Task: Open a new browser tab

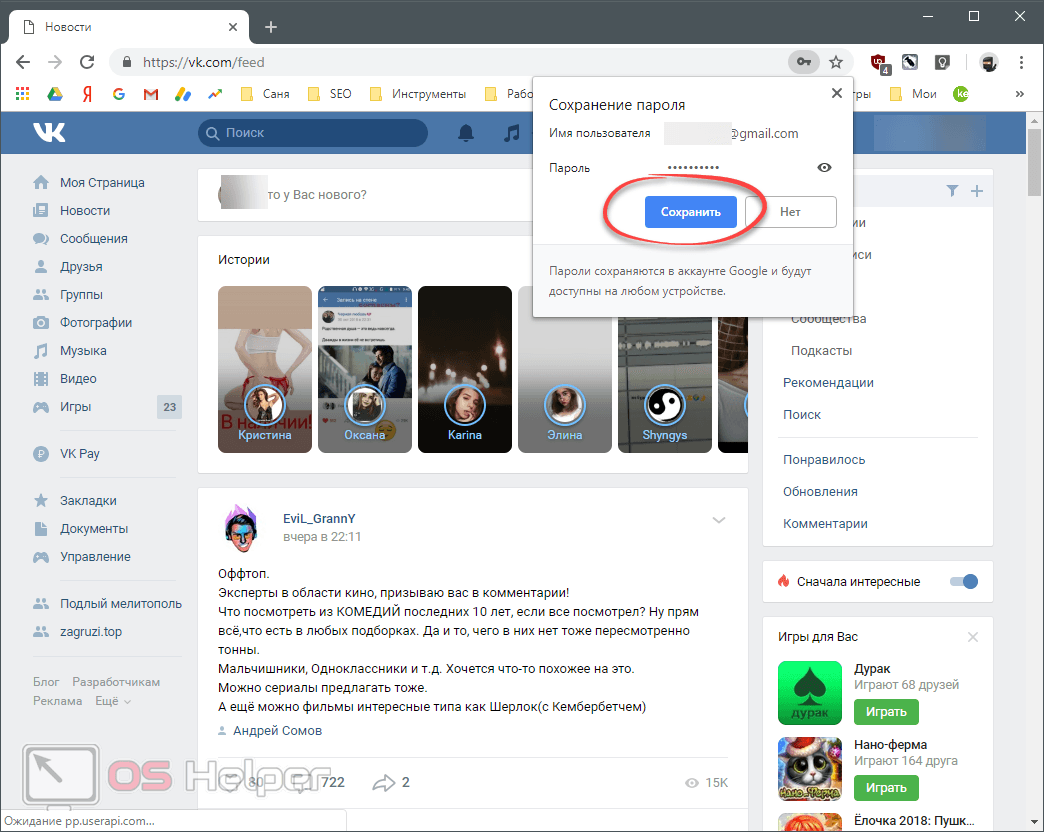Action: [270, 26]
